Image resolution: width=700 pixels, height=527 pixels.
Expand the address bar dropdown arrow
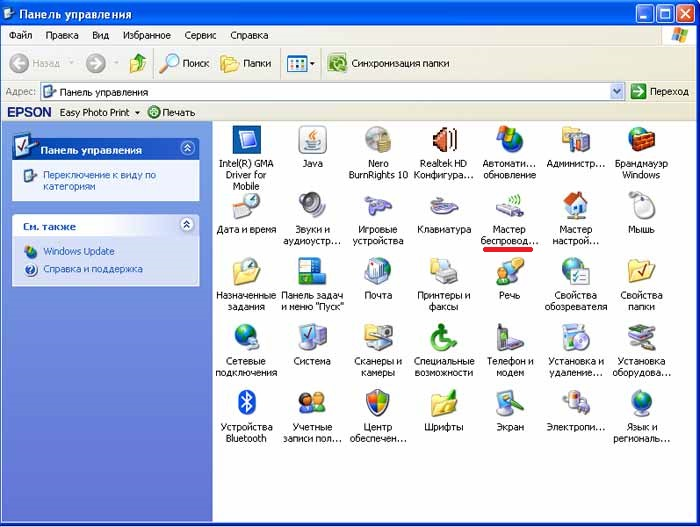click(617, 92)
